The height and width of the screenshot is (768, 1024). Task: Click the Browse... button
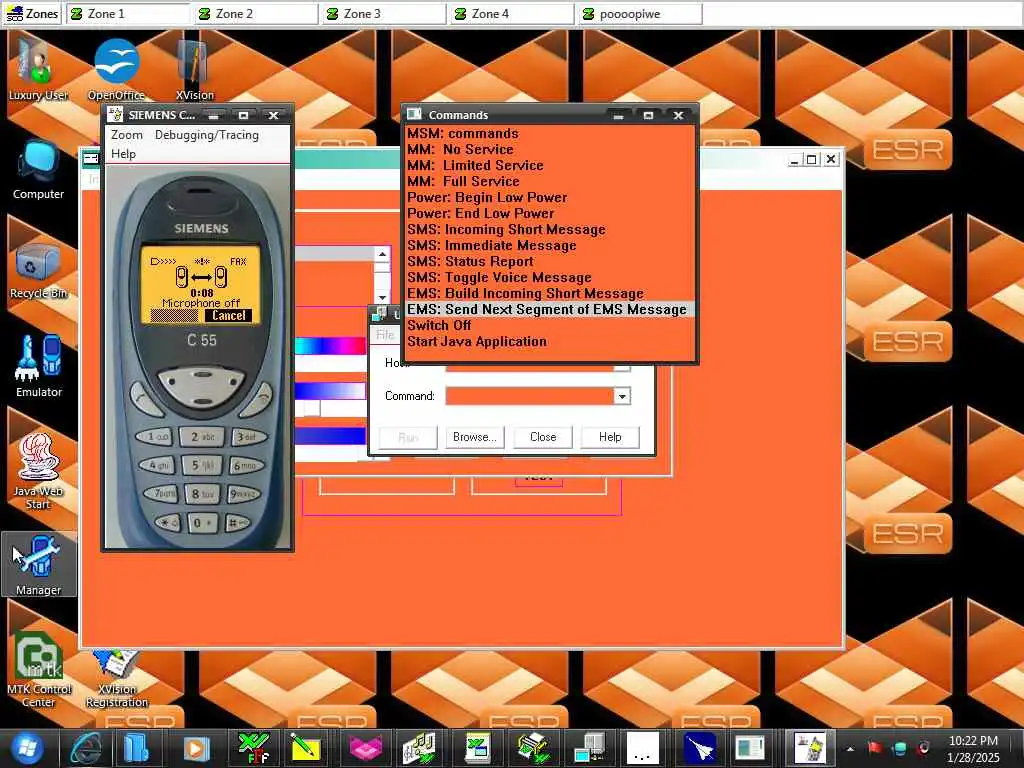click(475, 437)
